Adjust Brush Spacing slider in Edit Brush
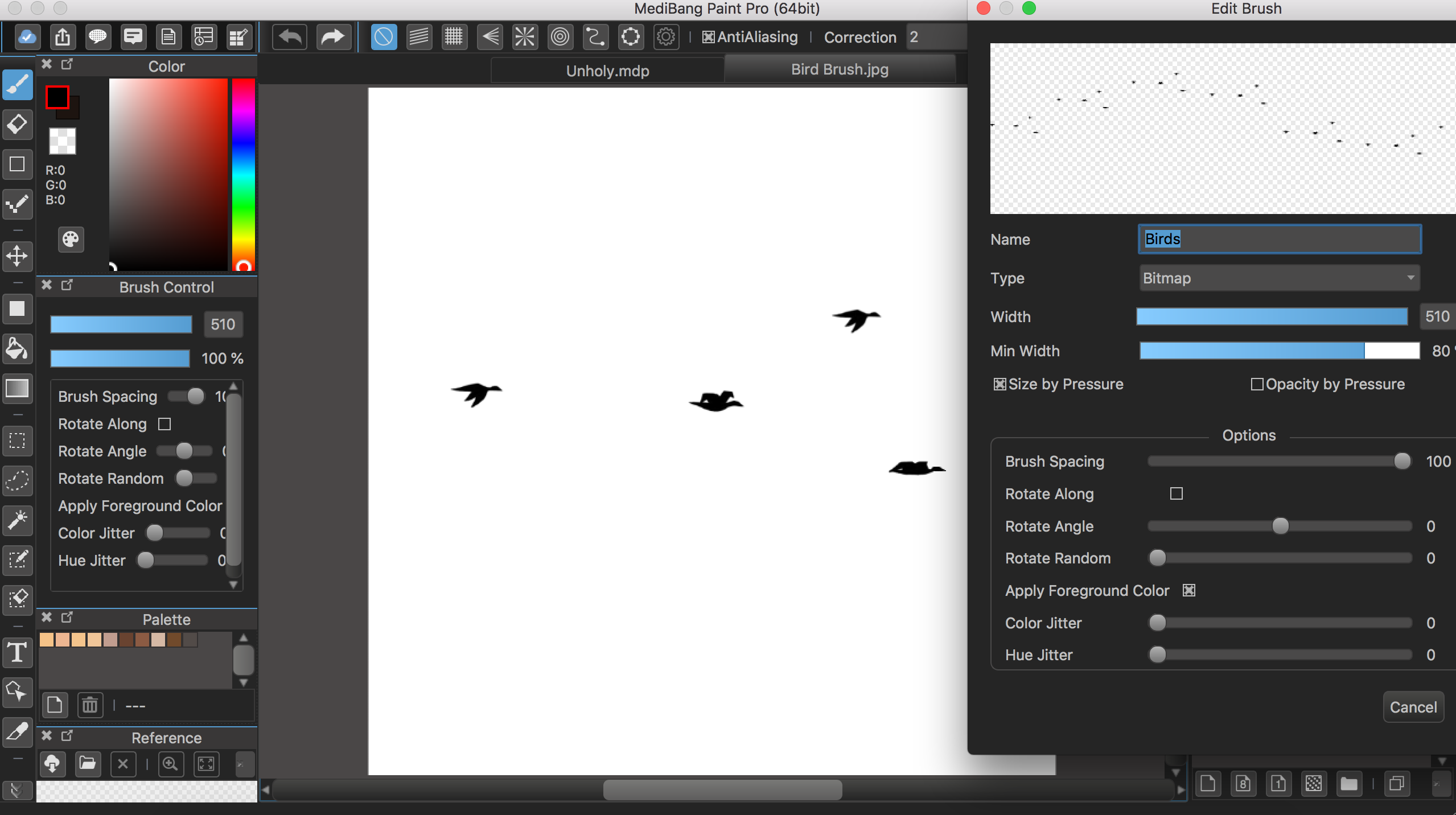The image size is (1456, 815). click(1280, 462)
